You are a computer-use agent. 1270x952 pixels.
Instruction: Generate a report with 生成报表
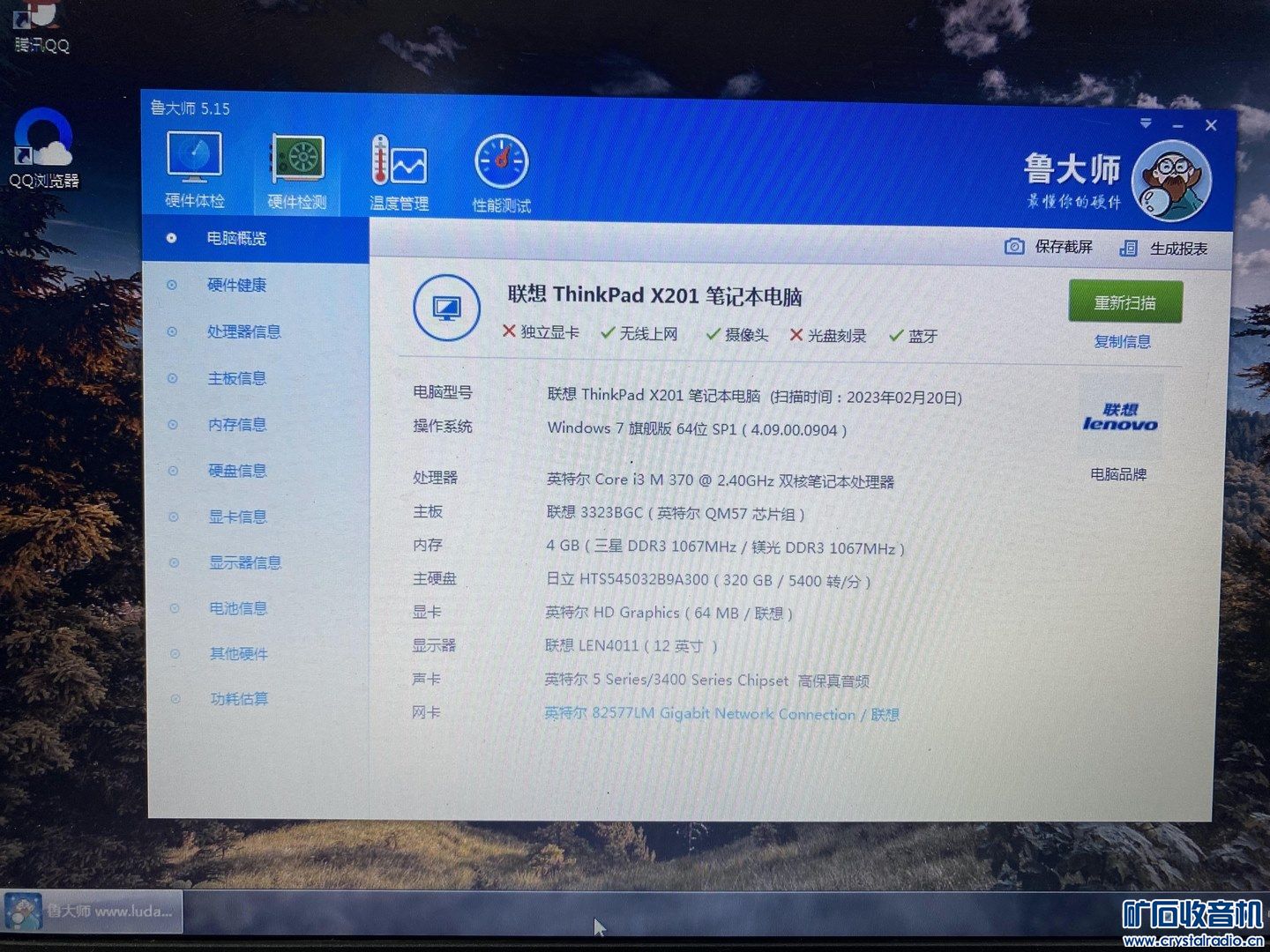[x=1163, y=249]
